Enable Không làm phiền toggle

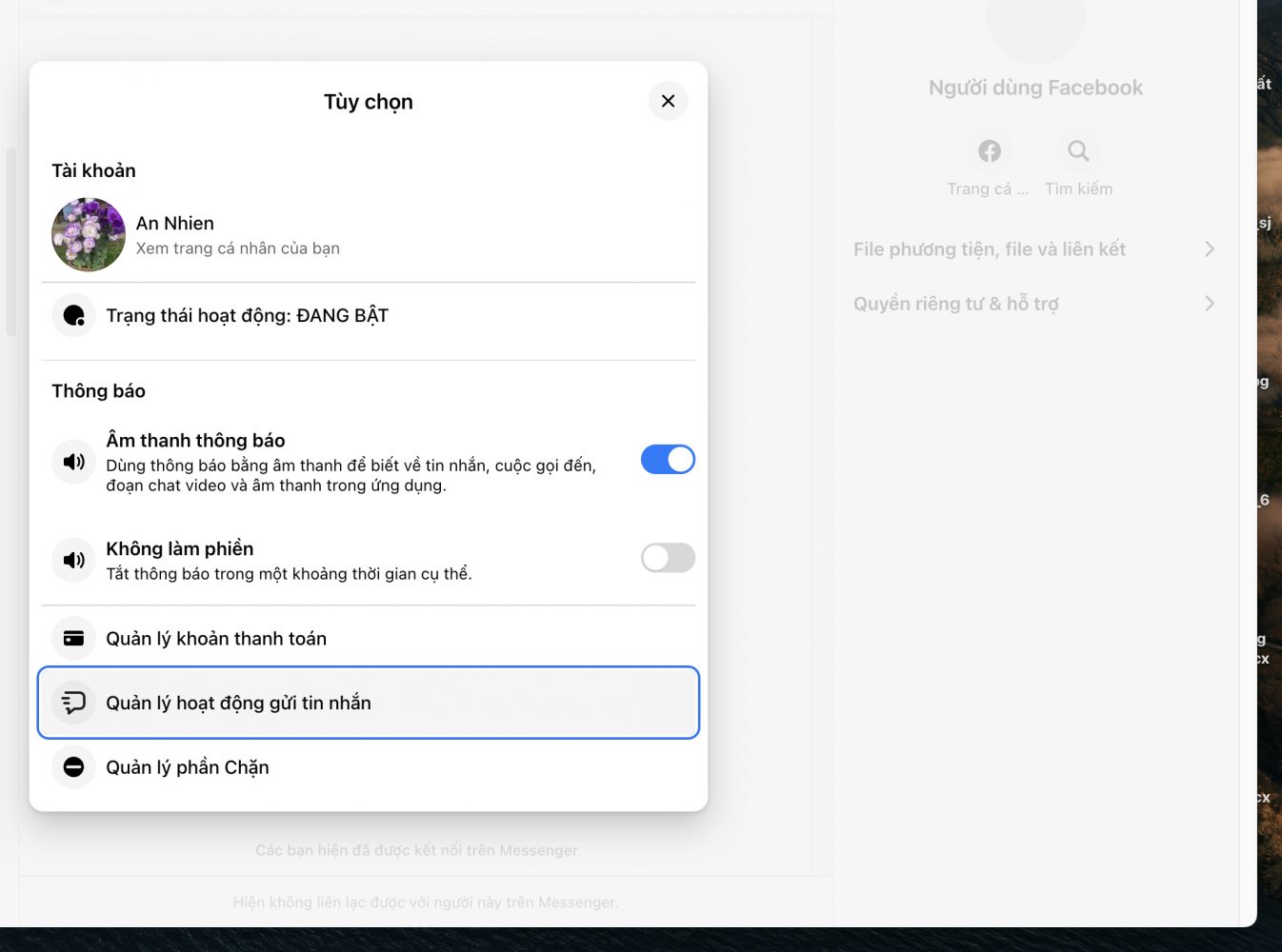(668, 558)
